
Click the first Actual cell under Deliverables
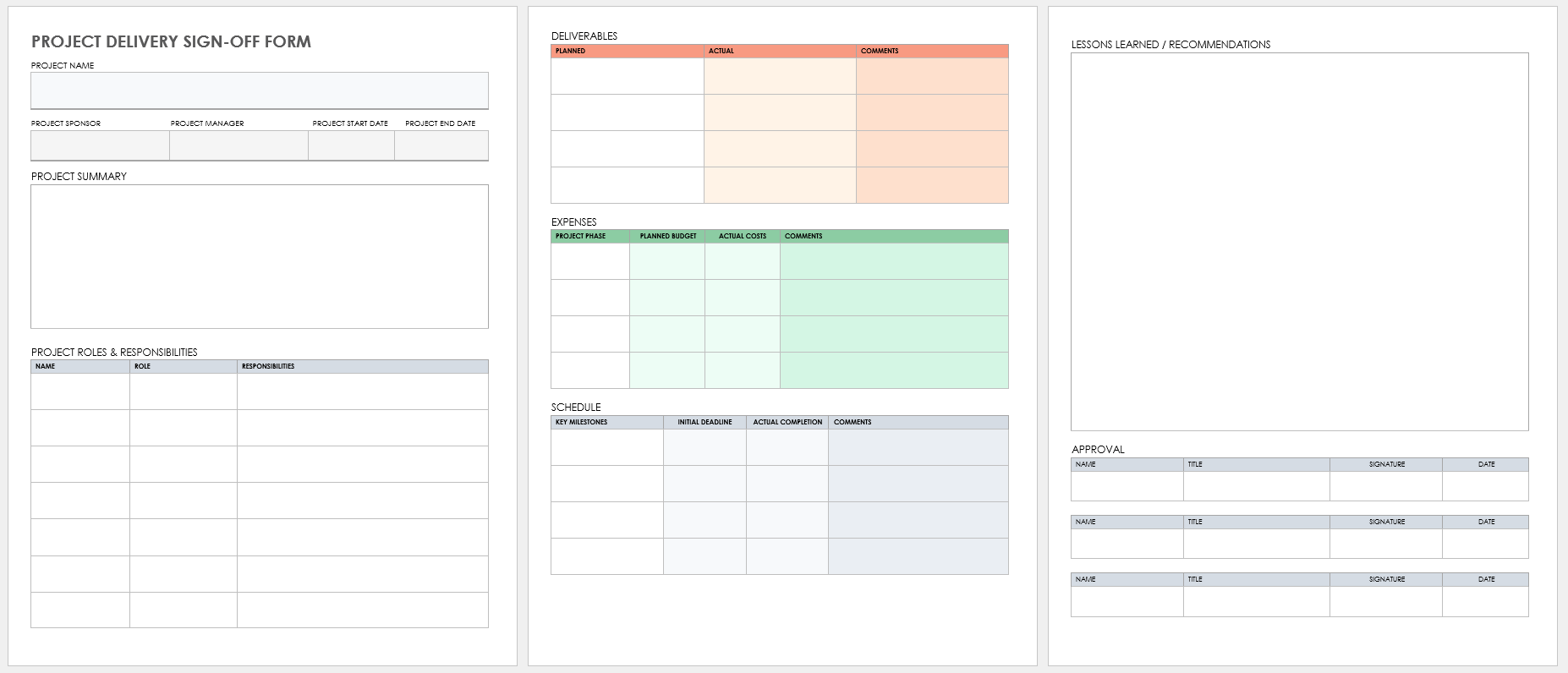tap(780, 76)
